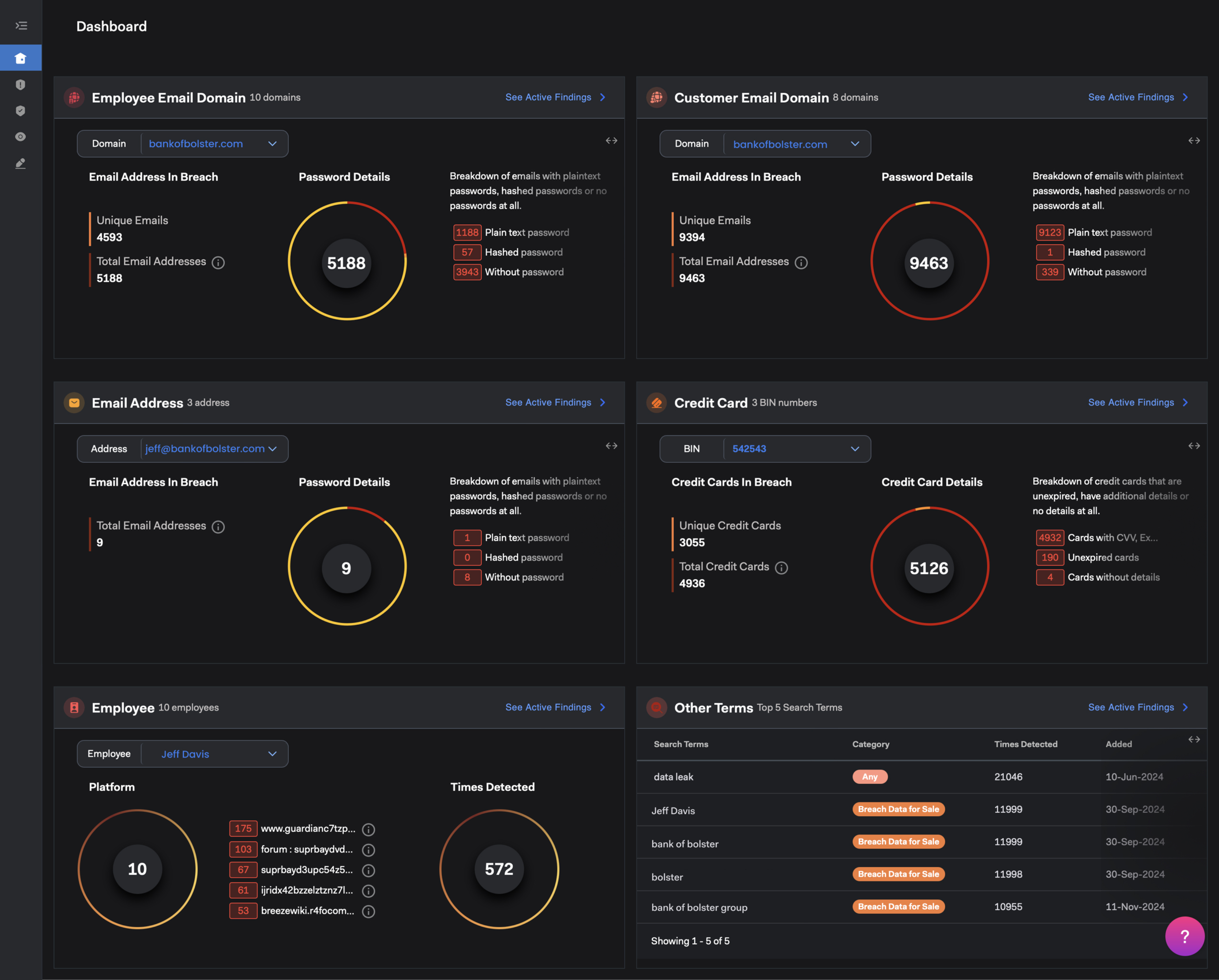Click info icon next to Total Credit Cards

click(x=781, y=568)
